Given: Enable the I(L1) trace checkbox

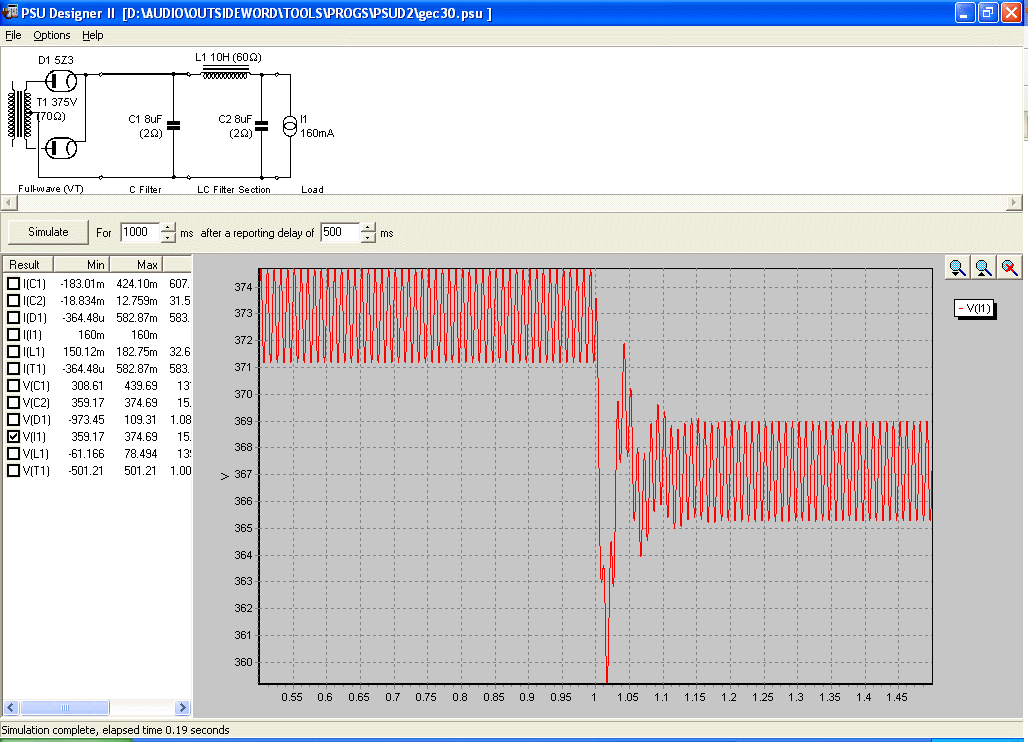Looking at the screenshot, I should click(x=13, y=352).
